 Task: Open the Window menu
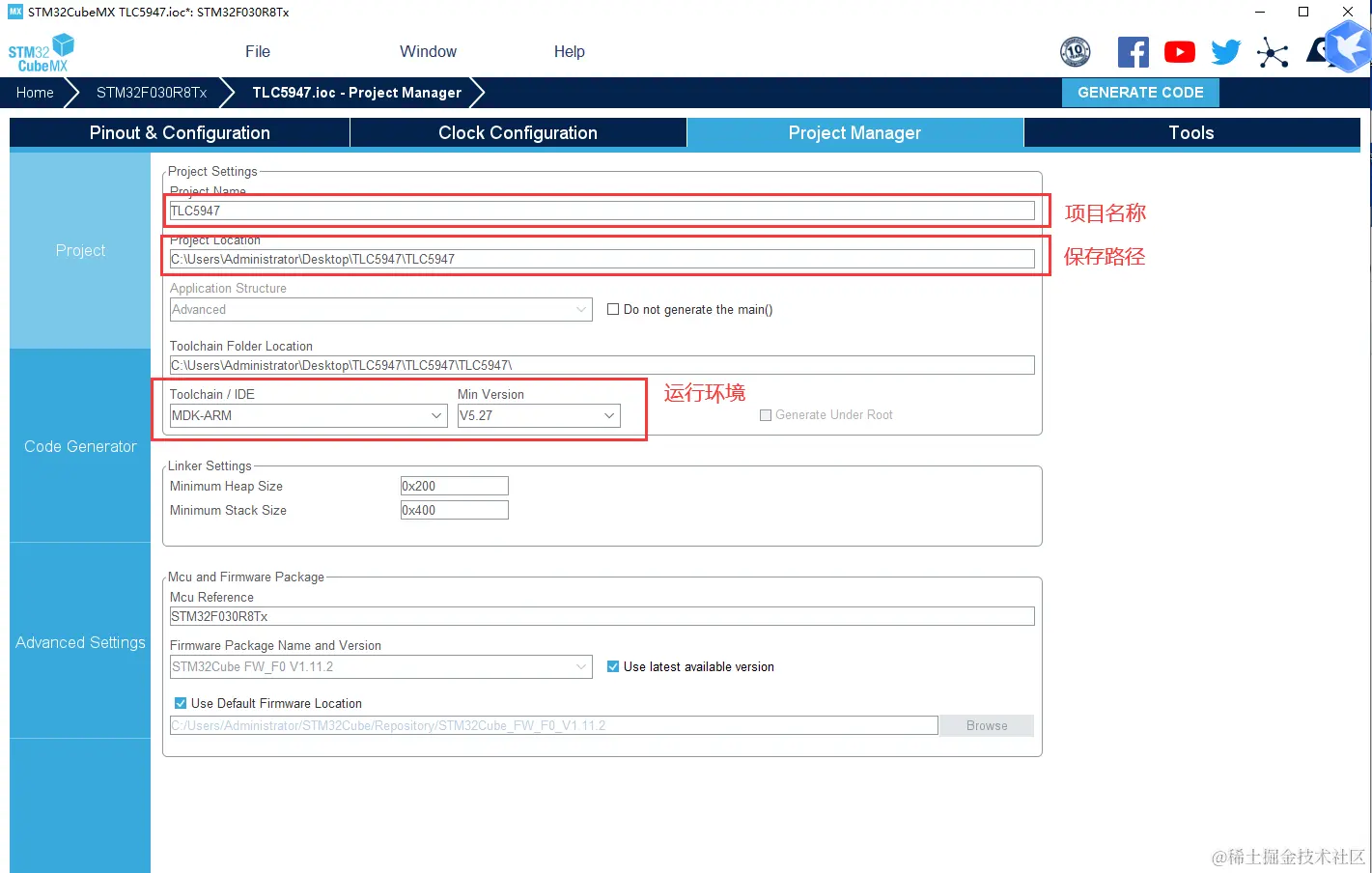click(x=429, y=52)
